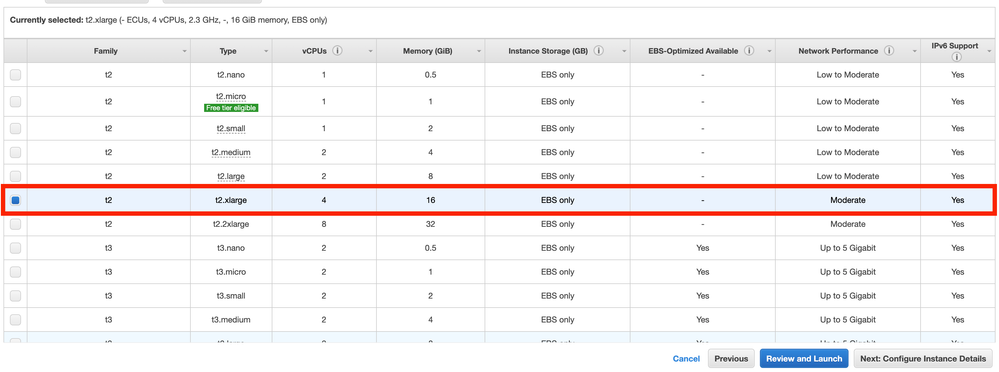Click the t3.micro type cell
999x372 pixels.
(x=231, y=272)
